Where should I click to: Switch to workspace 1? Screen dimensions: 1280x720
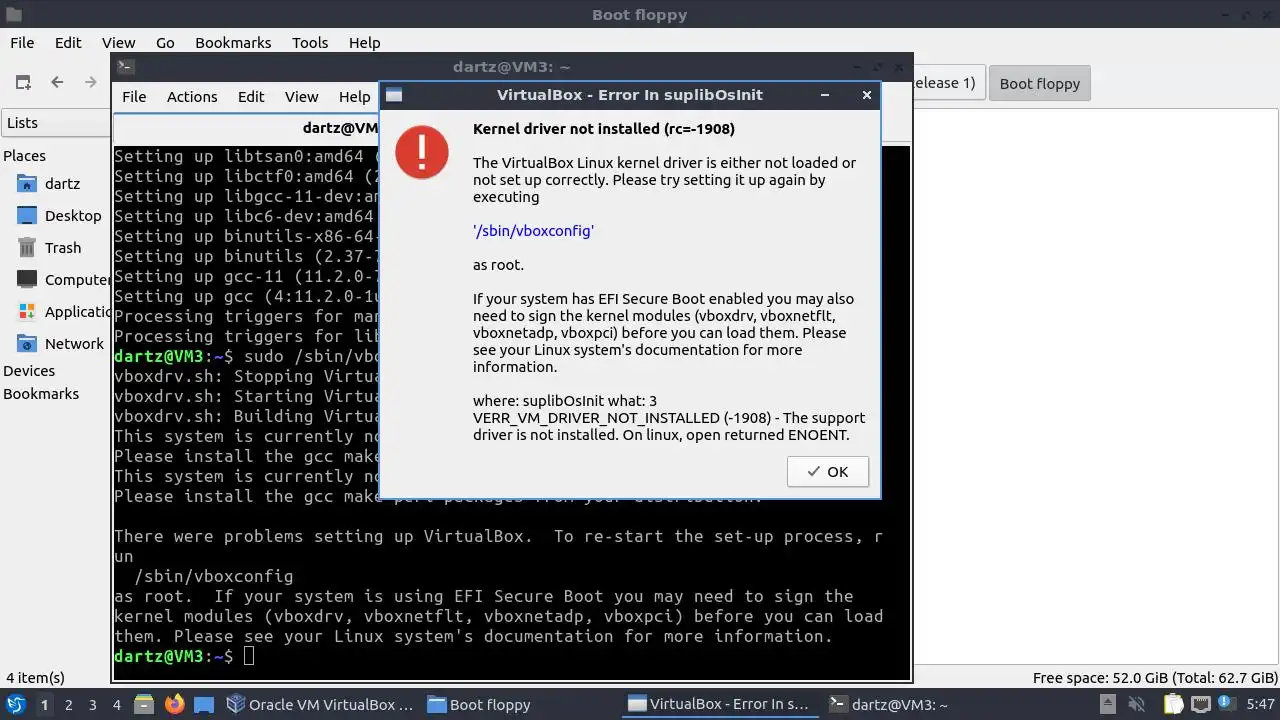coord(44,705)
